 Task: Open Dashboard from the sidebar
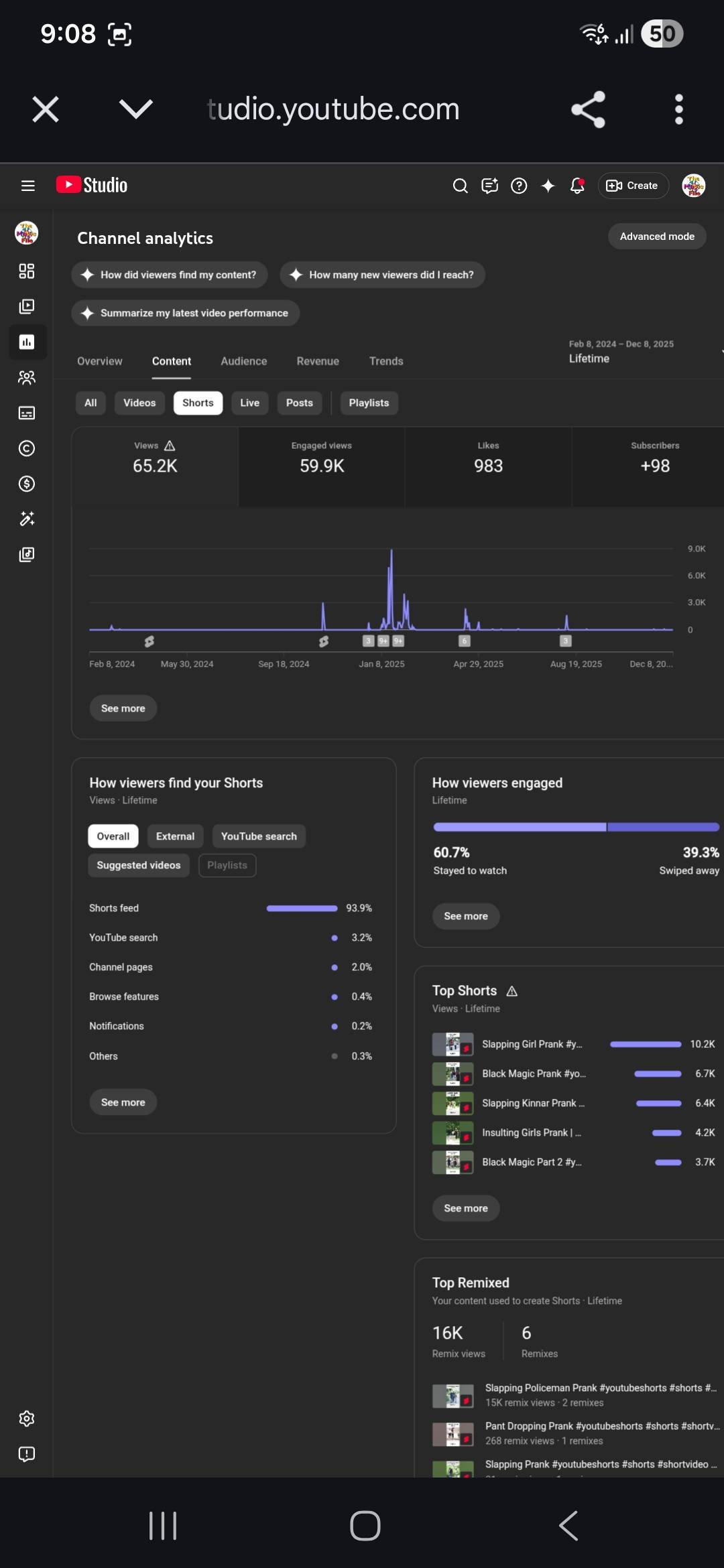coord(27,271)
